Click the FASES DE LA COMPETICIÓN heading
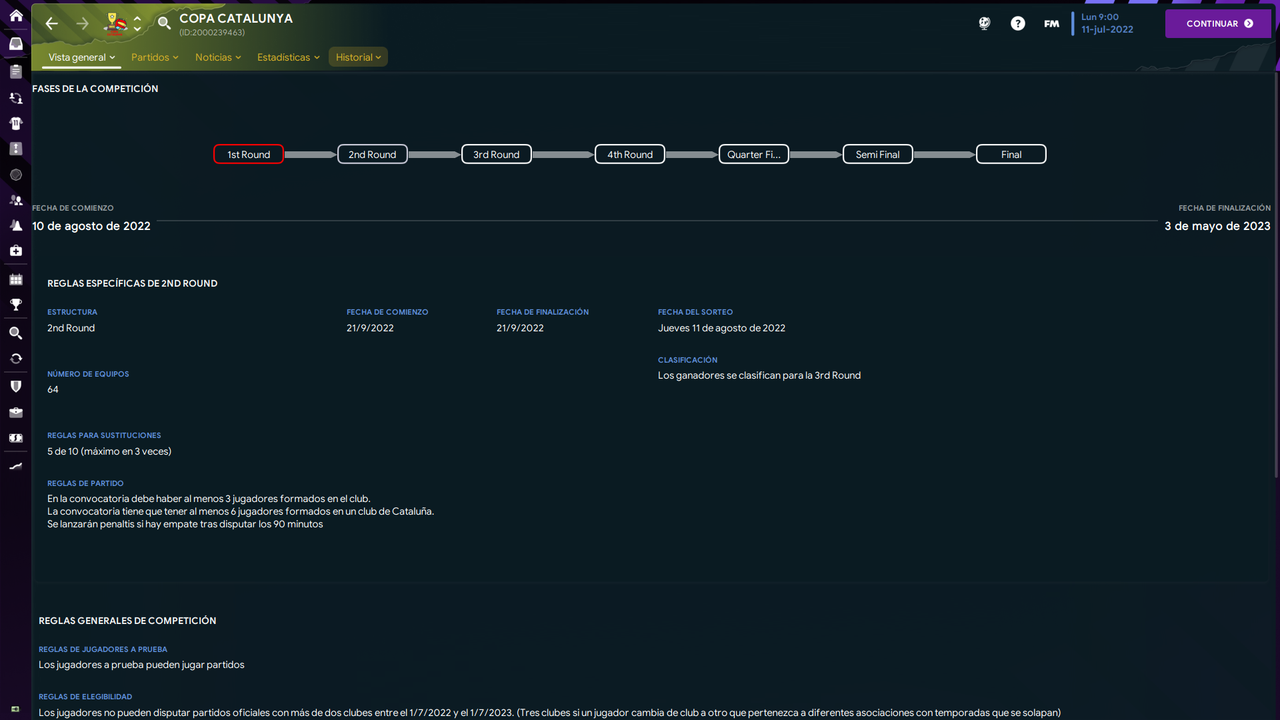 pyautogui.click(x=95, y=88)
